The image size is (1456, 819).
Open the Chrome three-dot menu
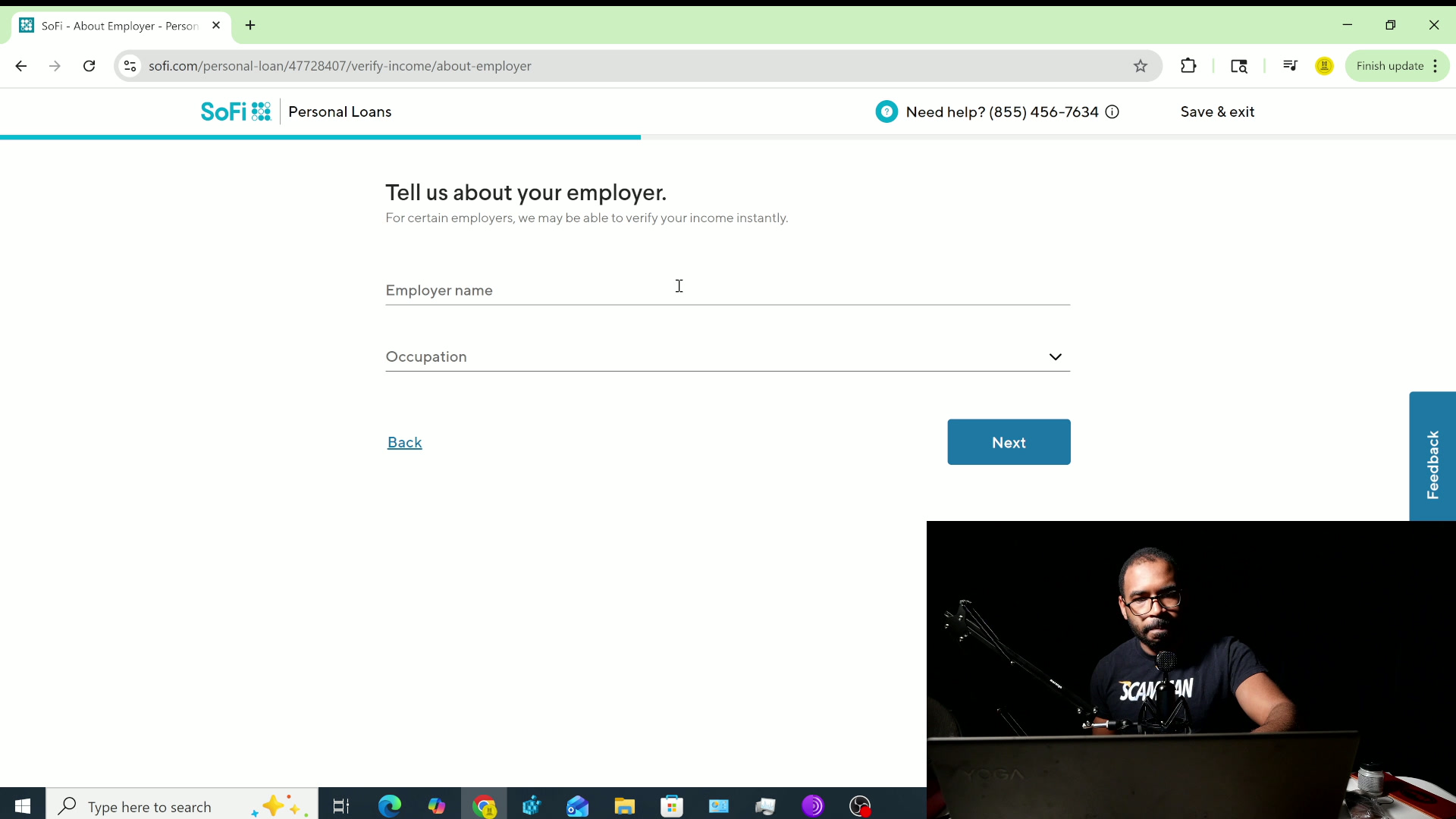[1436, 66]
